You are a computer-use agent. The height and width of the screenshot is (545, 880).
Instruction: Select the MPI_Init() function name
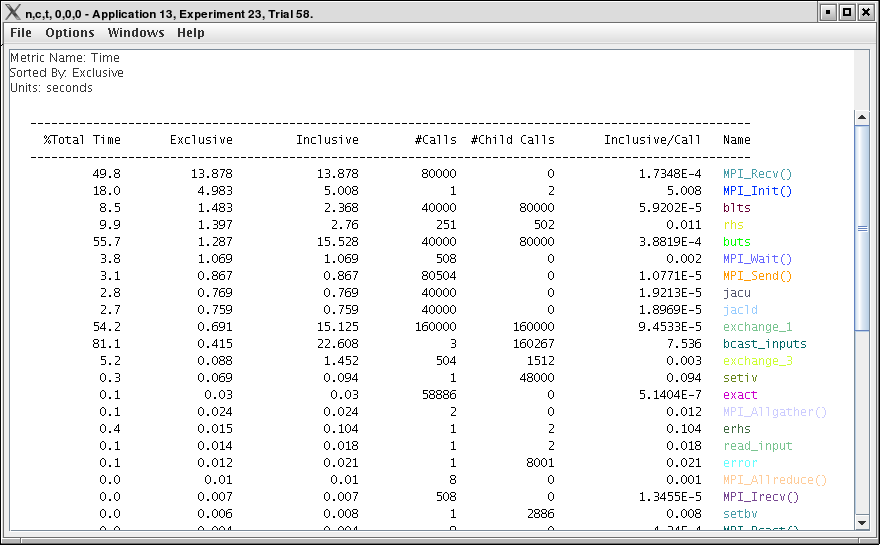tap(757, 191)
